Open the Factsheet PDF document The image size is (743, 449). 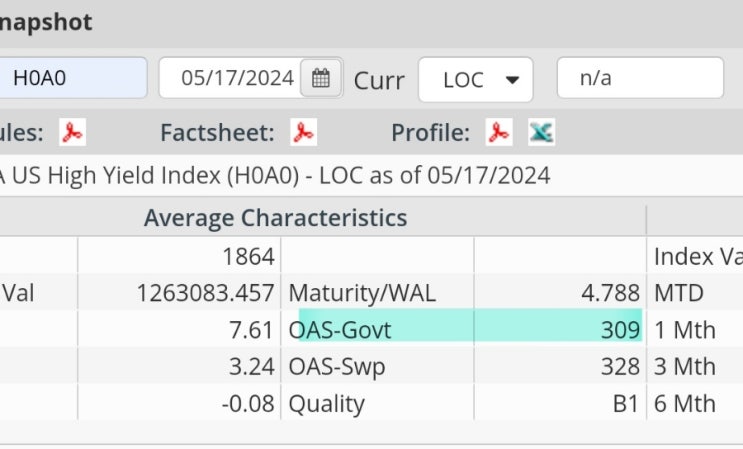tap(303, 132)
